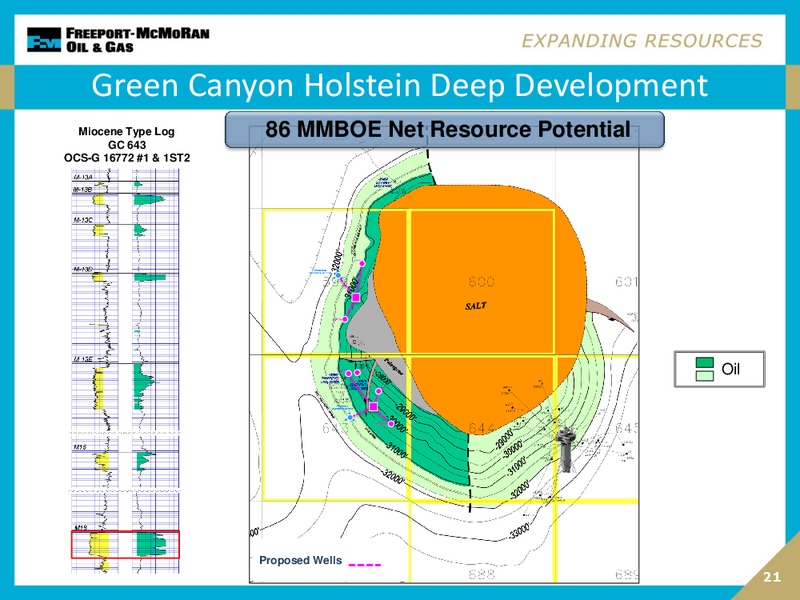800x600 pixels.
Task: Click the block number 644 below the salt
Action: (x=481, y=428)
